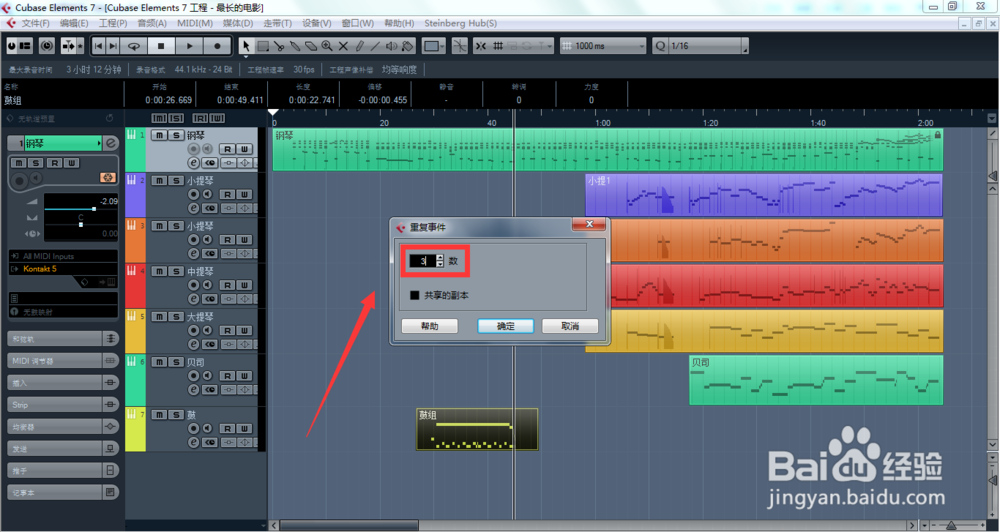Expand the MIDI 调节器 inspector section

click(62, 361)
